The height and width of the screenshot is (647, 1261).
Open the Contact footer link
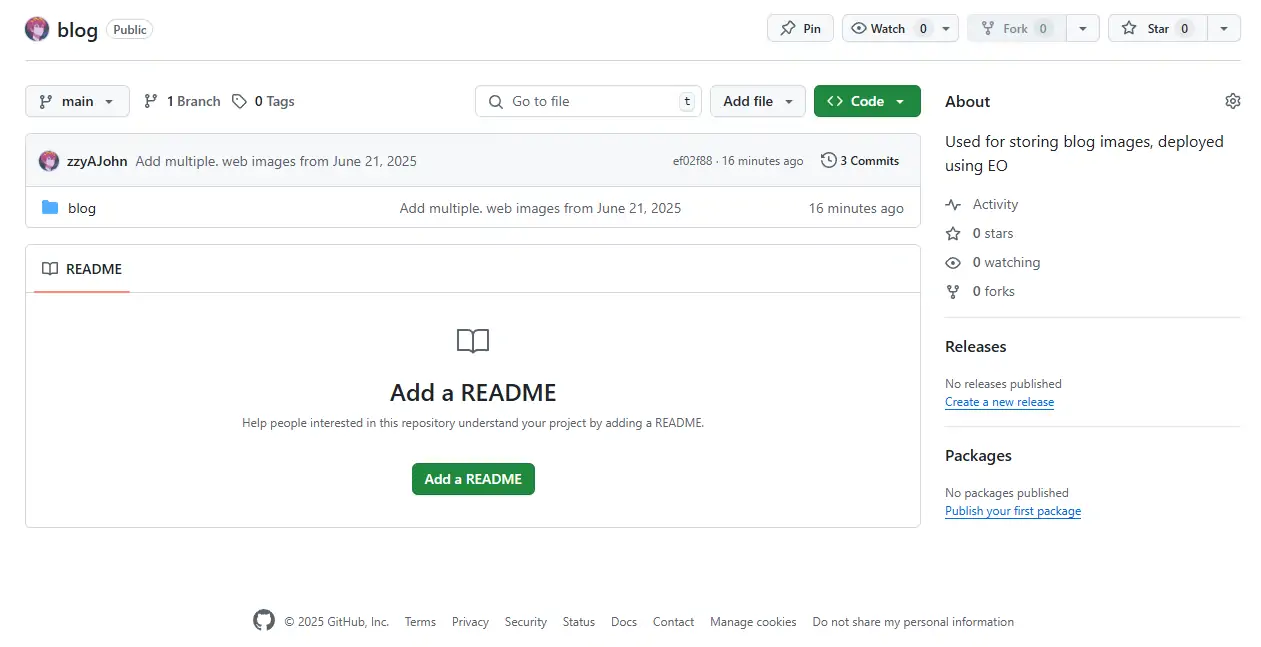(x=673, y=622)
